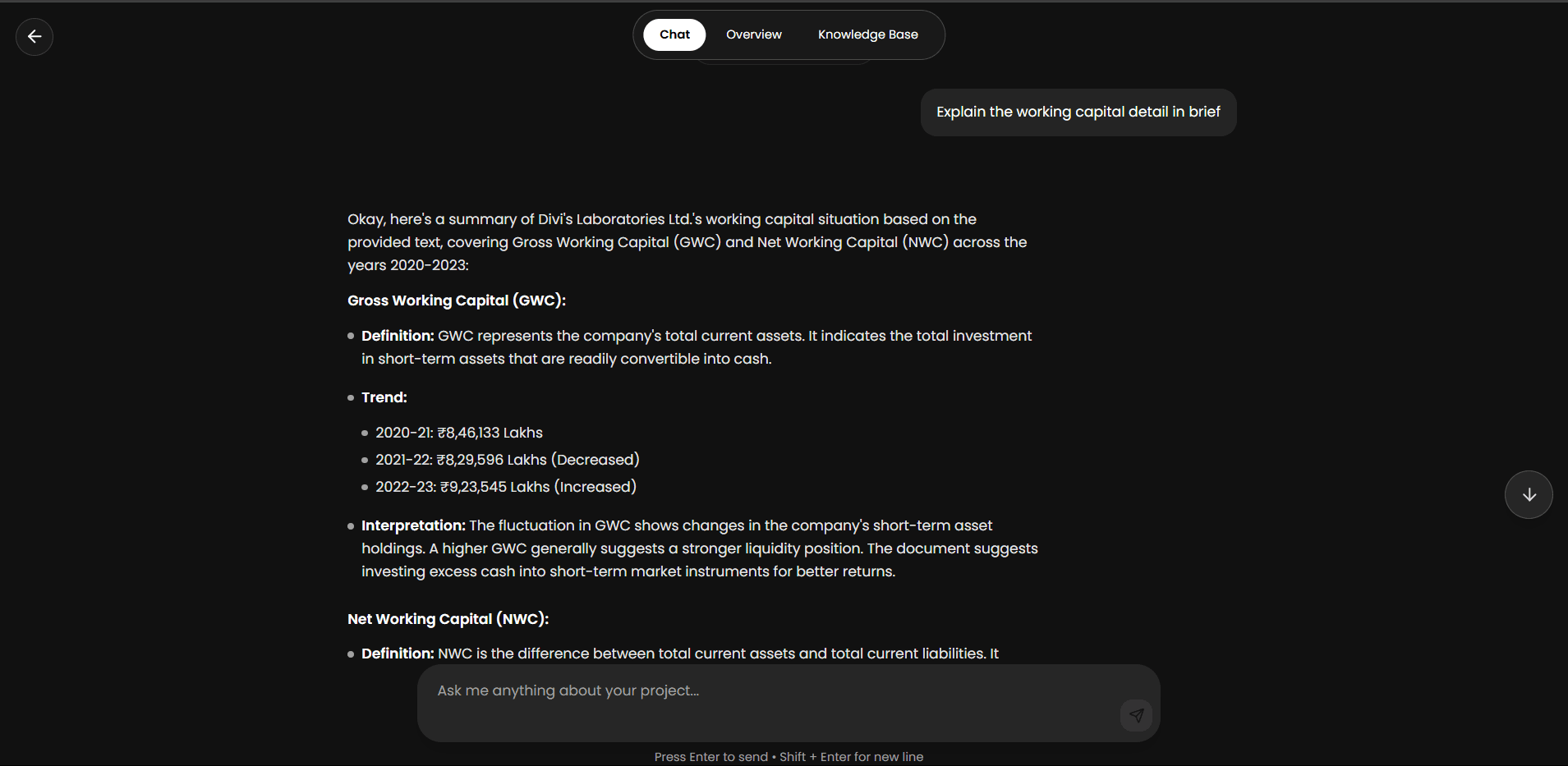This screenshot has height=766, width=1568.
Task: Click the send icon inside the message box
Action: (1136, 715)
